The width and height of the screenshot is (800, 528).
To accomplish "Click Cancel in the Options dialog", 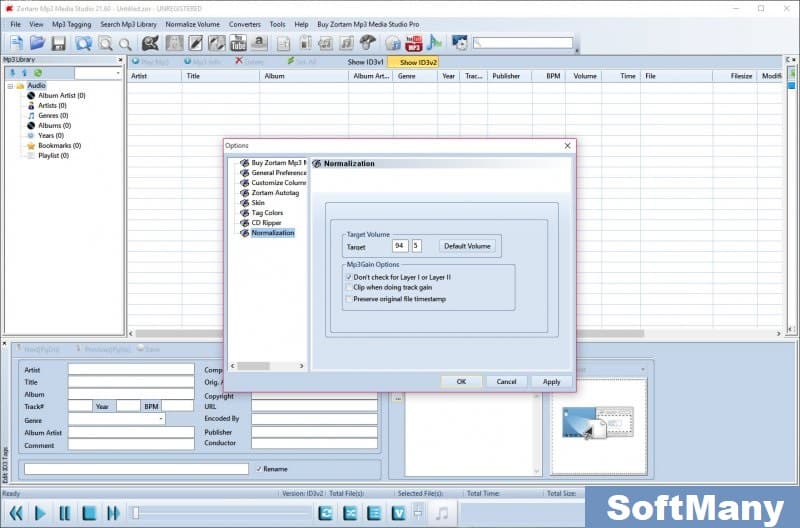I will pyautogui.click(x=506, y=382).
